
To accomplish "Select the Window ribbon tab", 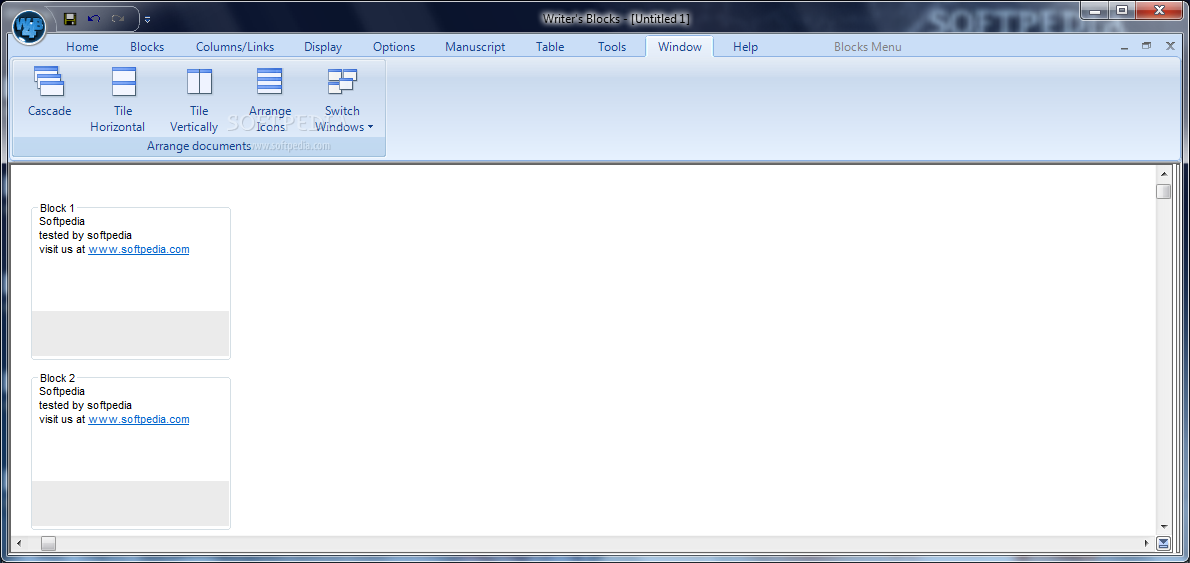I will click(x=680, y=47).
